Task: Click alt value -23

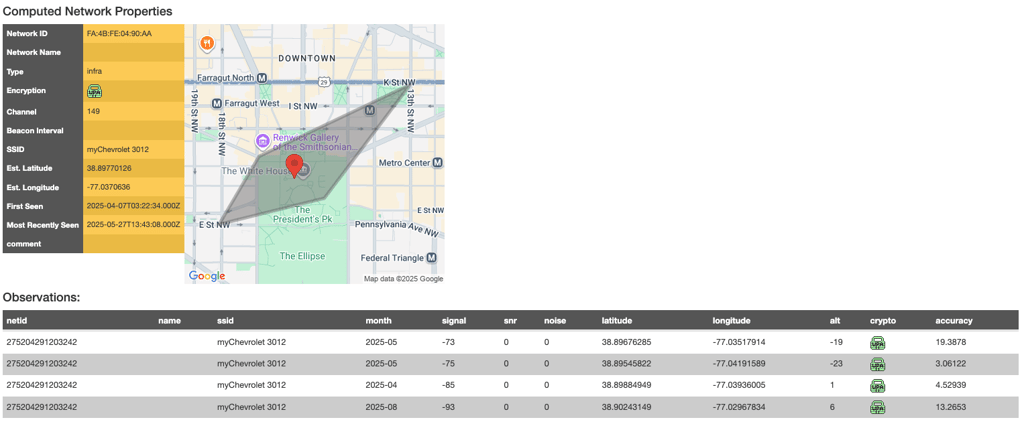Action: 837,363
